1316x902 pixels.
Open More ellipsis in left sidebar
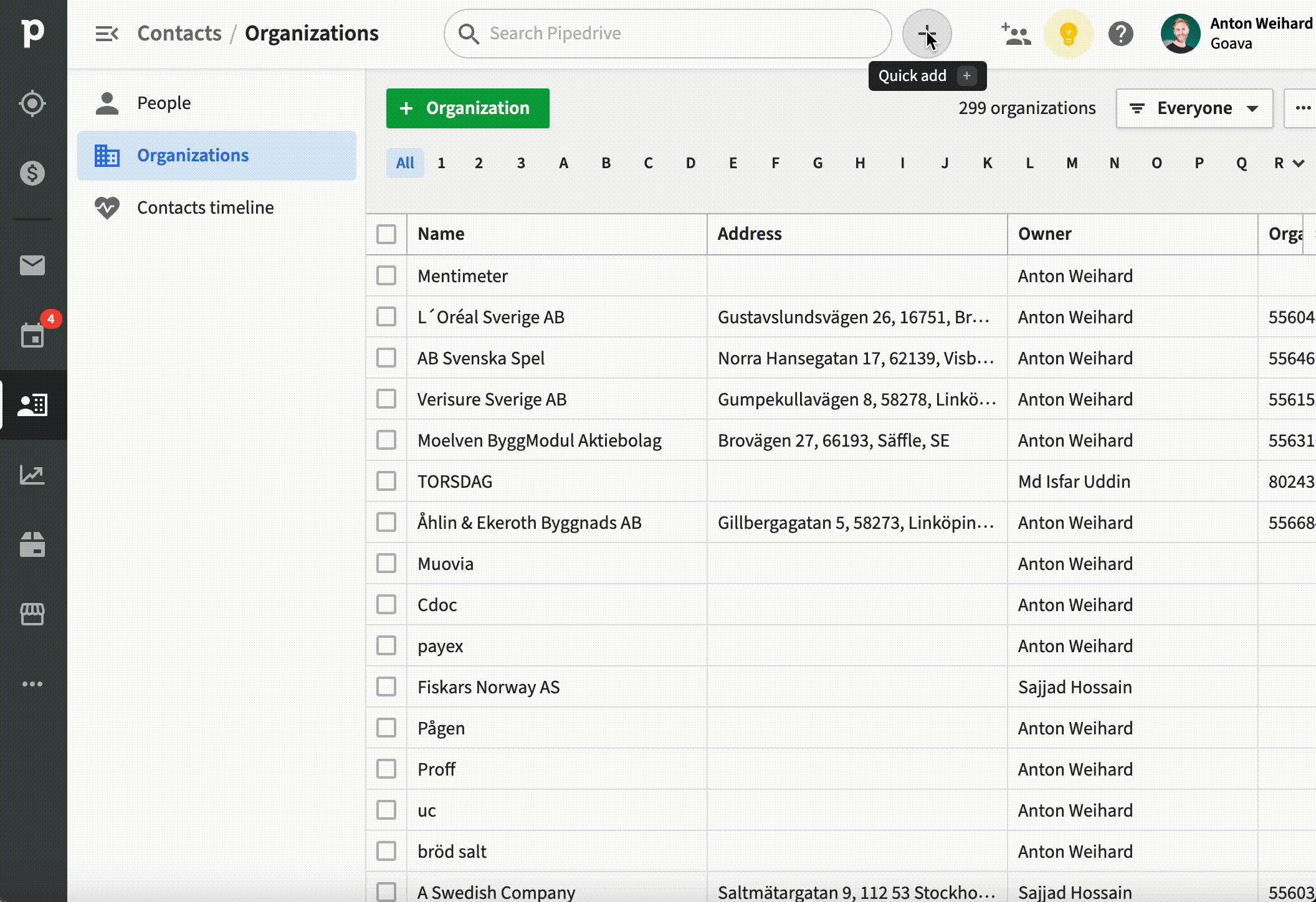(x=32, y=684)
